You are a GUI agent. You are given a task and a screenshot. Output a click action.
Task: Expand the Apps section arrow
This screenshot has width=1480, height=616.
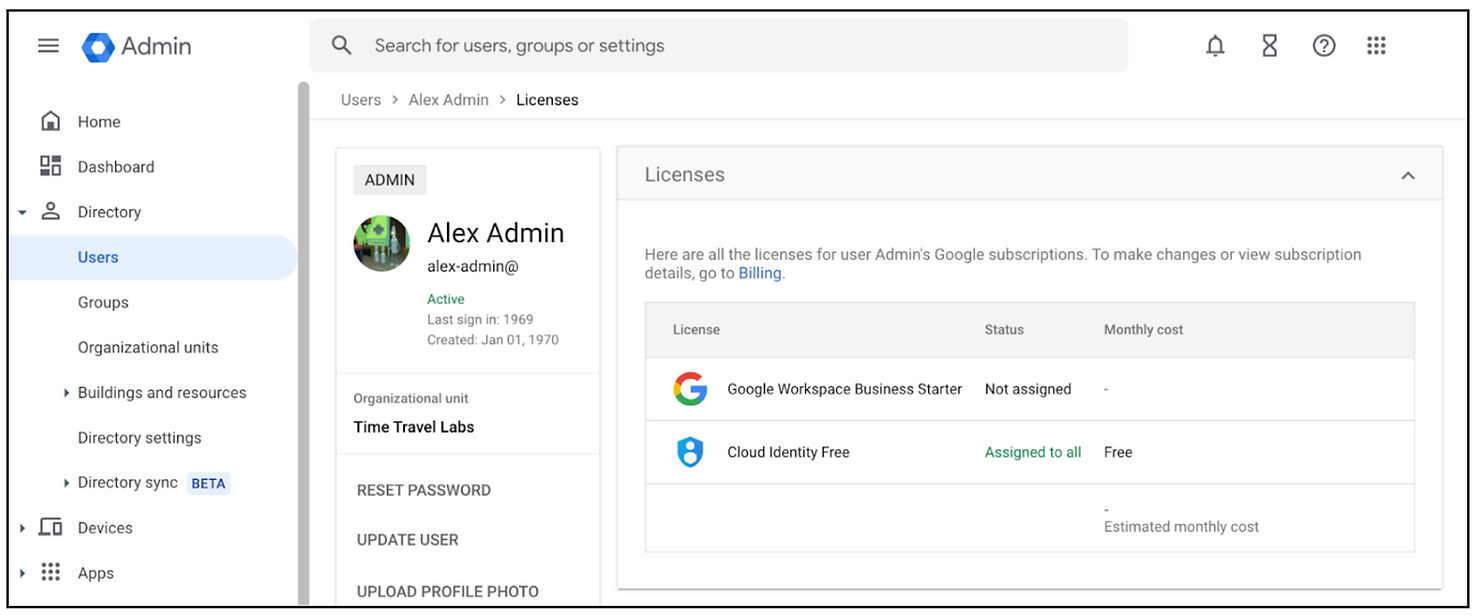tap(22, 573)
